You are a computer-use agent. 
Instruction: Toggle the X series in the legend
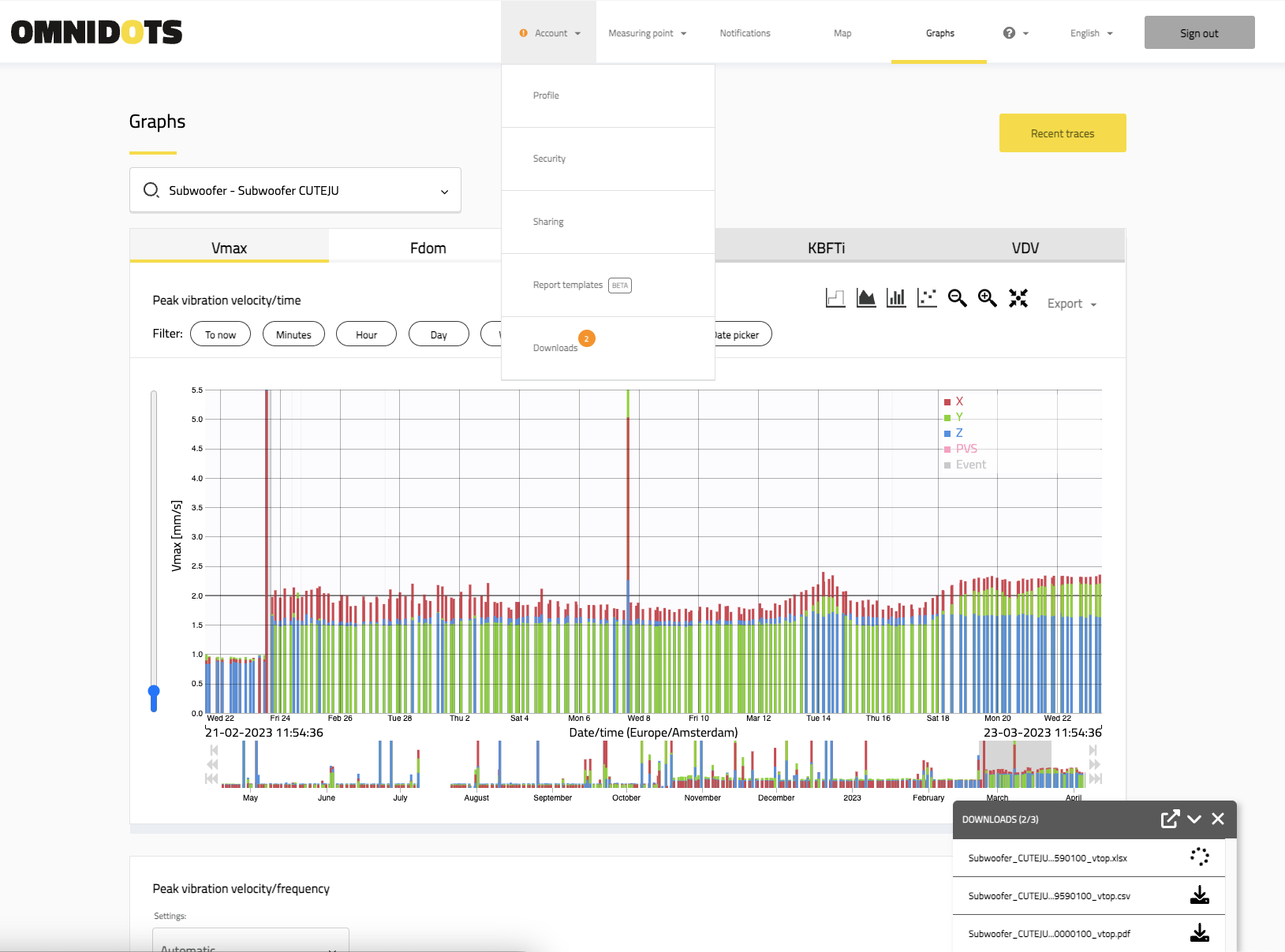958,401
